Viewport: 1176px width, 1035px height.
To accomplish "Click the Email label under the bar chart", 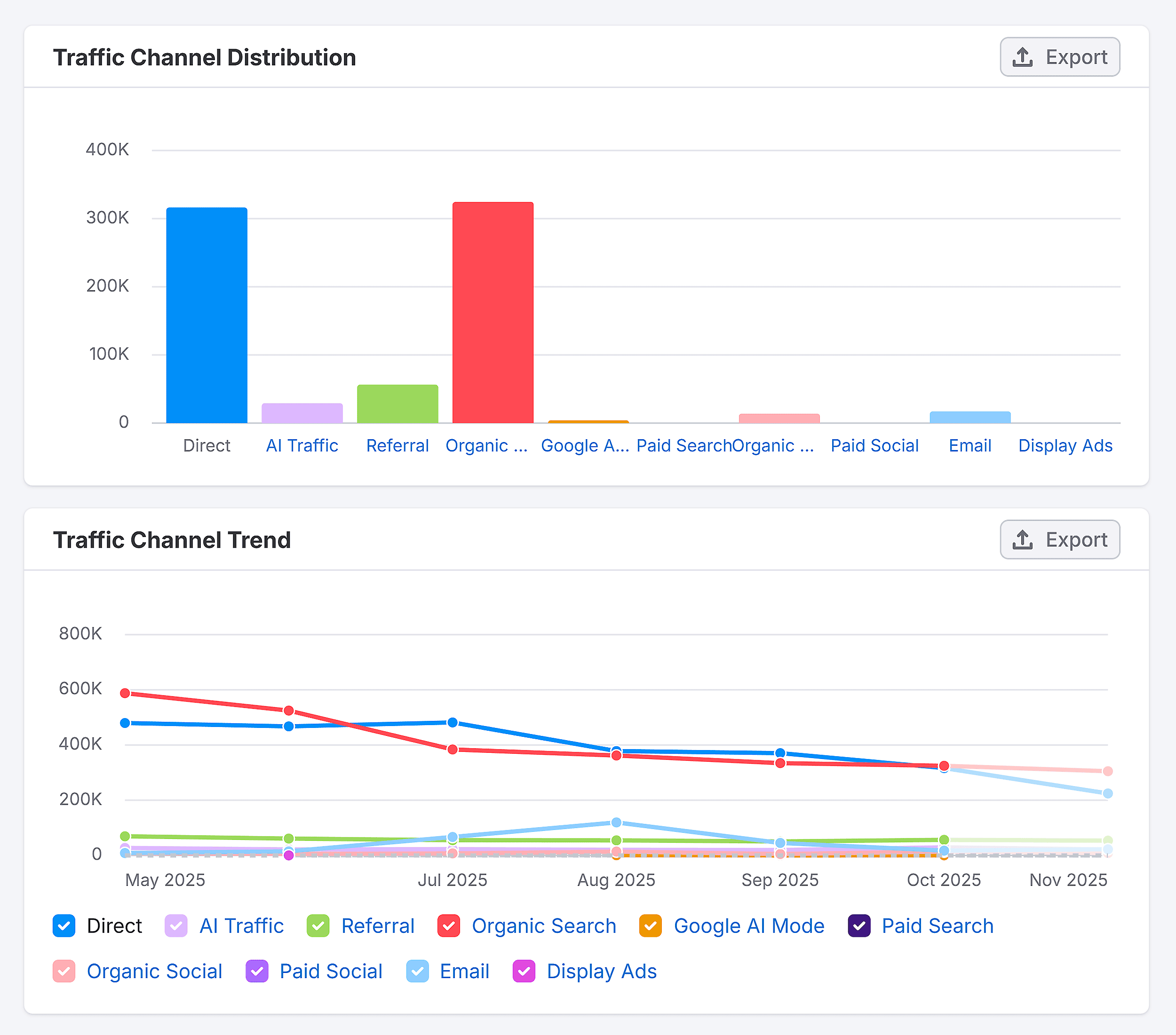I will click(969, 446).
